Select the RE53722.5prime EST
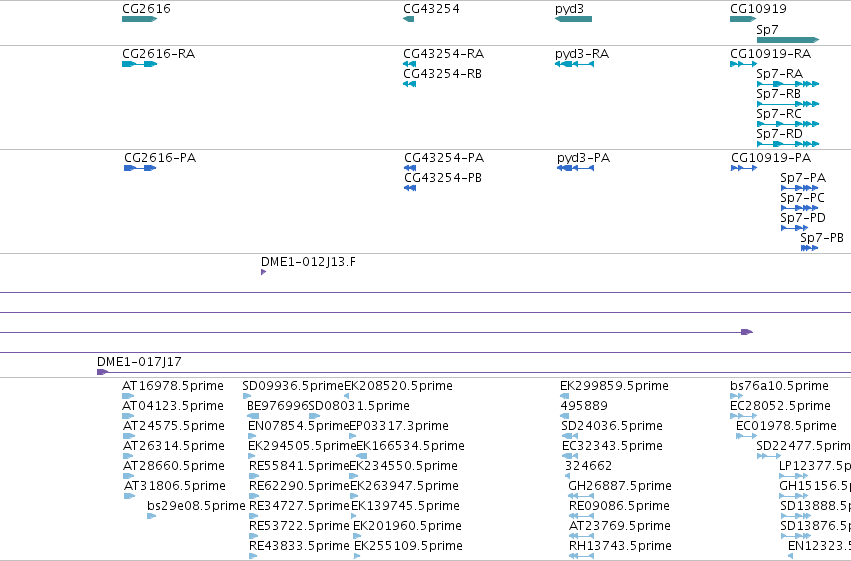This screenshot has height=561, width=851. 253,536
